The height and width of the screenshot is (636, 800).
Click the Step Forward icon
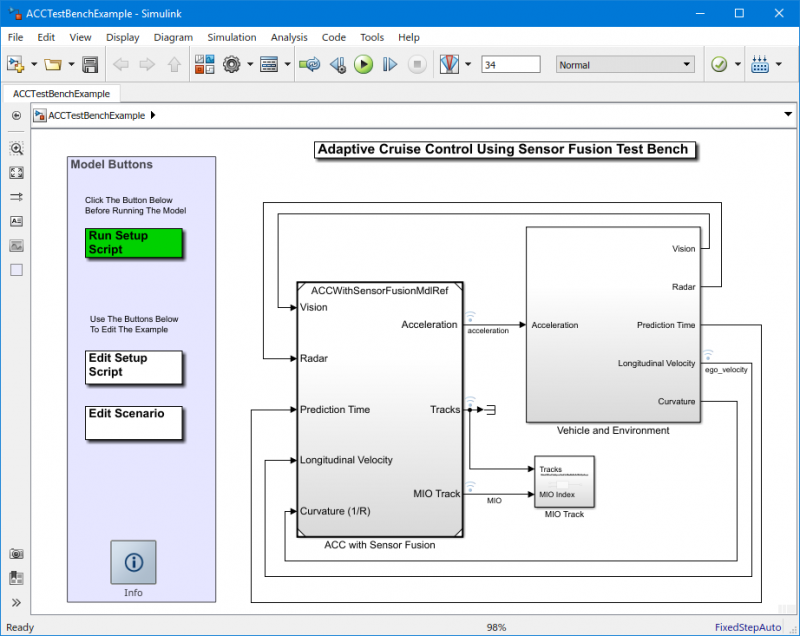[390, 65]
